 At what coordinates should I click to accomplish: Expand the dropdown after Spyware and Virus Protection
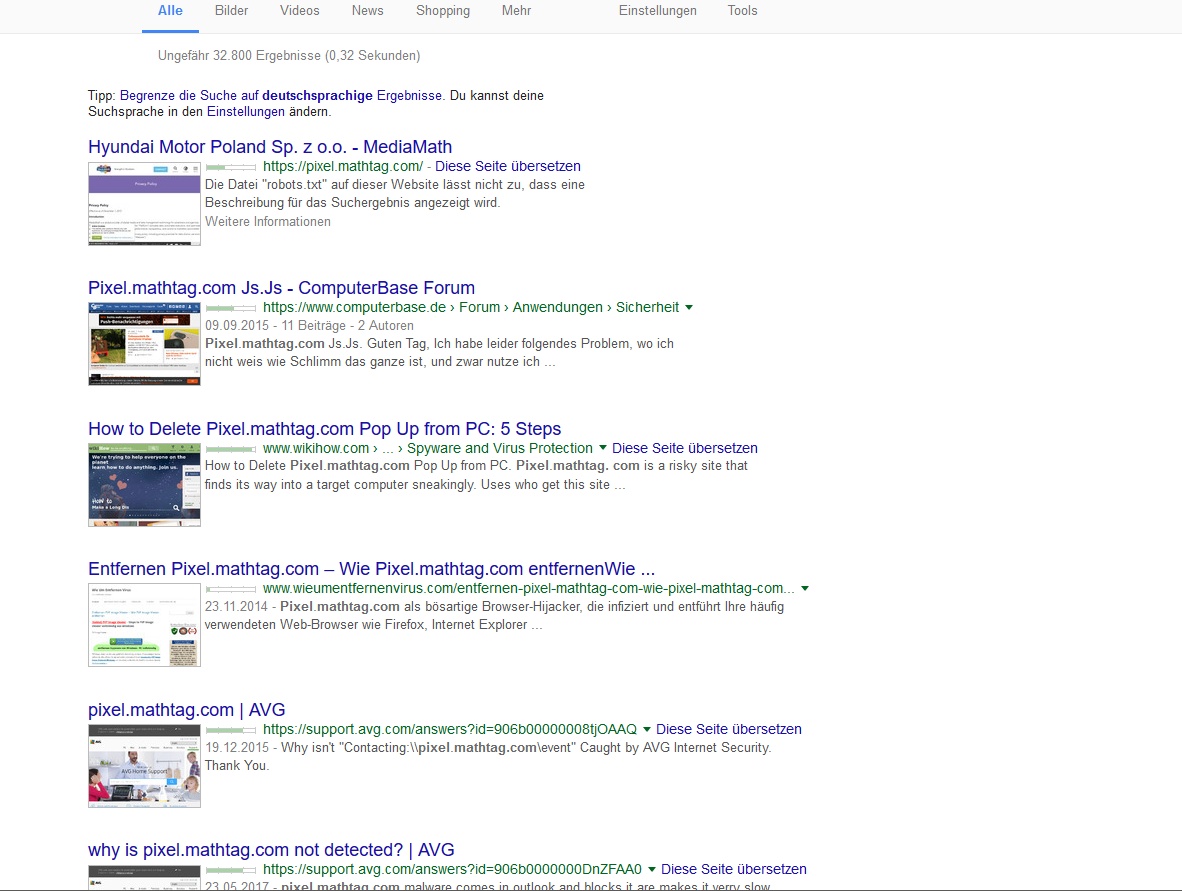tap(602, 448)
